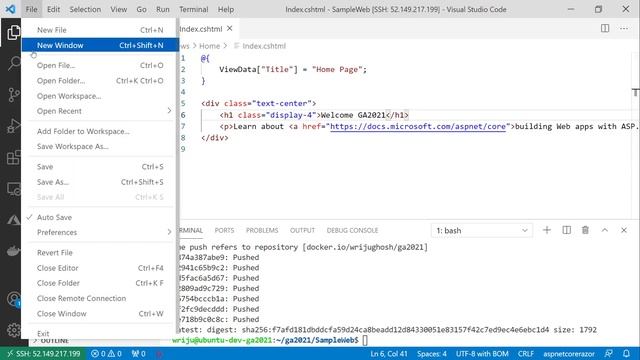Open the Docker view in activity bar
The width and height of the screenshot is (640, 360).
13,251
